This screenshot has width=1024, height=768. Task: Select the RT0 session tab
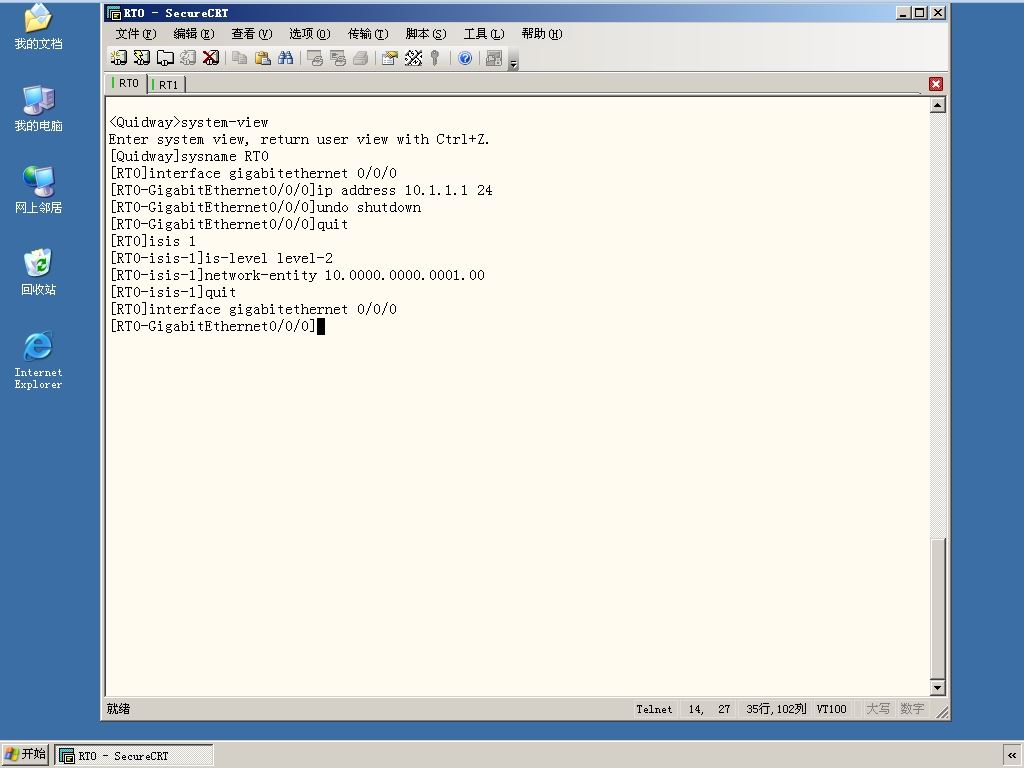pos(126,84)
